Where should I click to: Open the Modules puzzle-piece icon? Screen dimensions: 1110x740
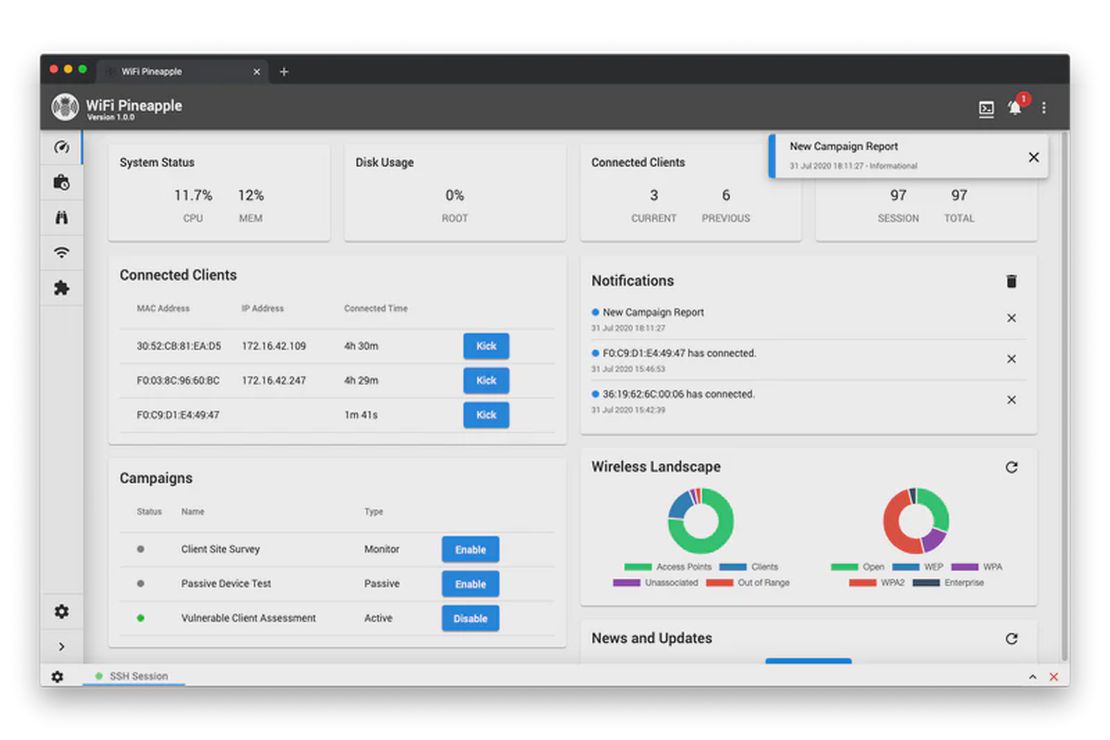[x=61, y=287]
